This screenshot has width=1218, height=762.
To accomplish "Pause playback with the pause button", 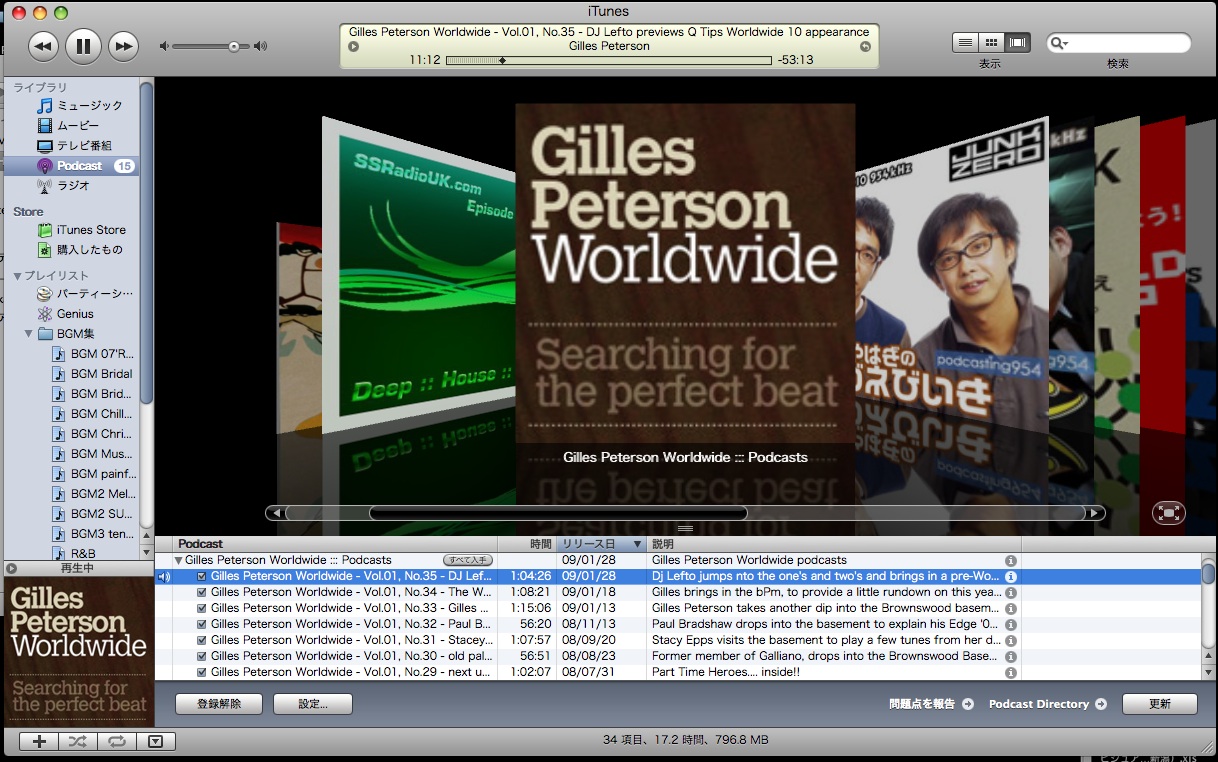I will pos(83,45).
